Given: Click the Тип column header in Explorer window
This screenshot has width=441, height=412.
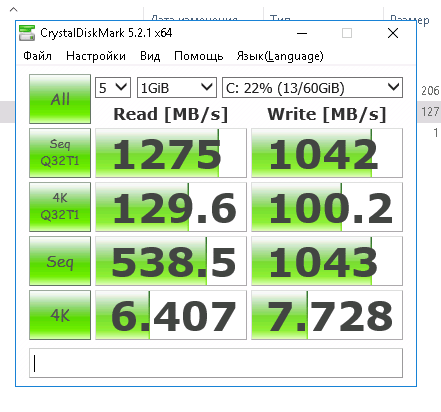Looking at the screenshot, I should [x=280, y=18].
